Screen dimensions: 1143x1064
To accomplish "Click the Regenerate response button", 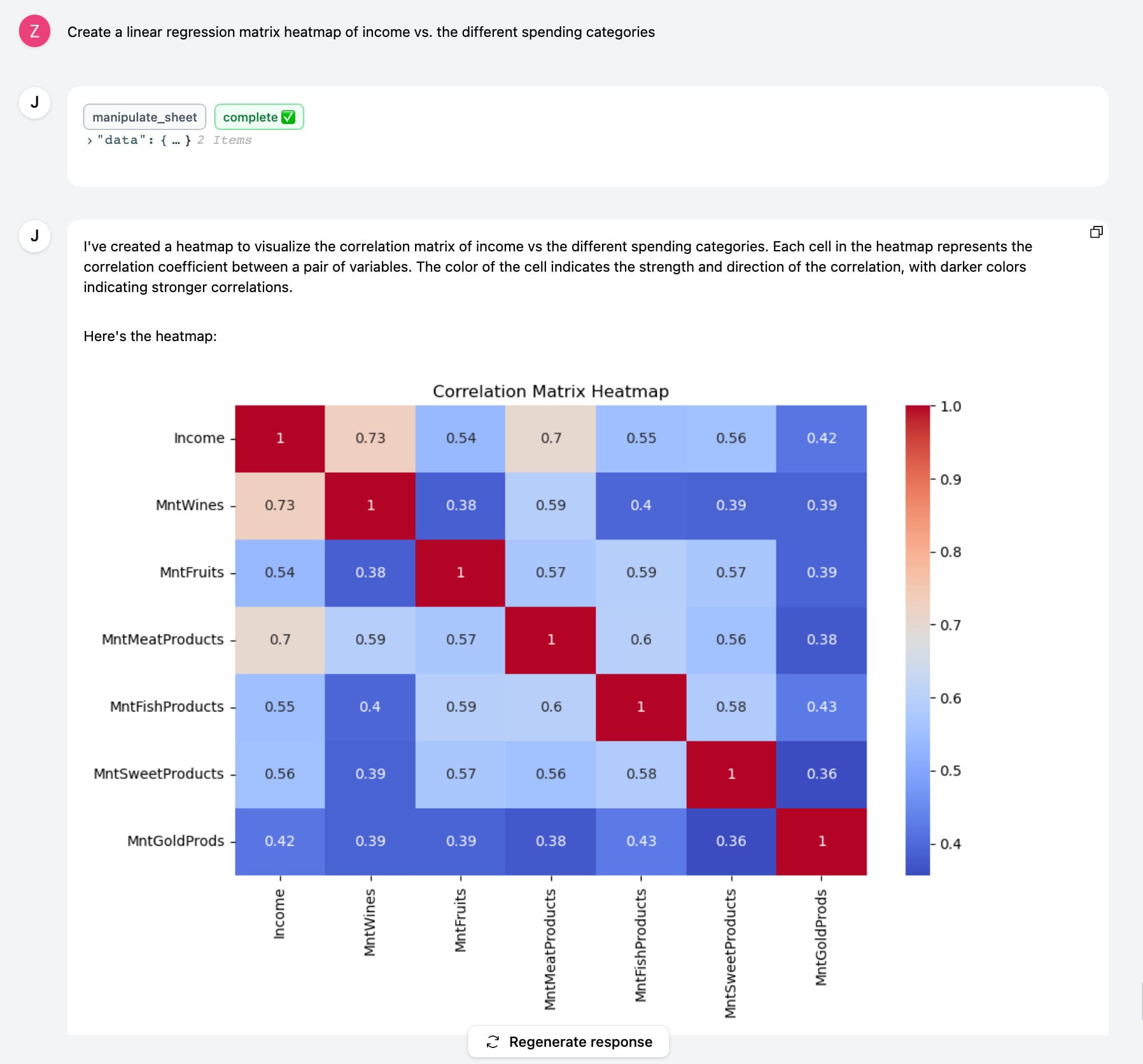I will 569,1041.
